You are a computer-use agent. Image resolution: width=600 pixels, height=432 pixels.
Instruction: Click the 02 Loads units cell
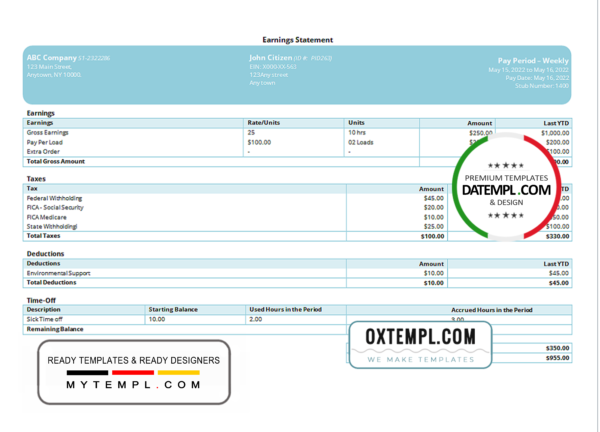[x=361, y=142]
